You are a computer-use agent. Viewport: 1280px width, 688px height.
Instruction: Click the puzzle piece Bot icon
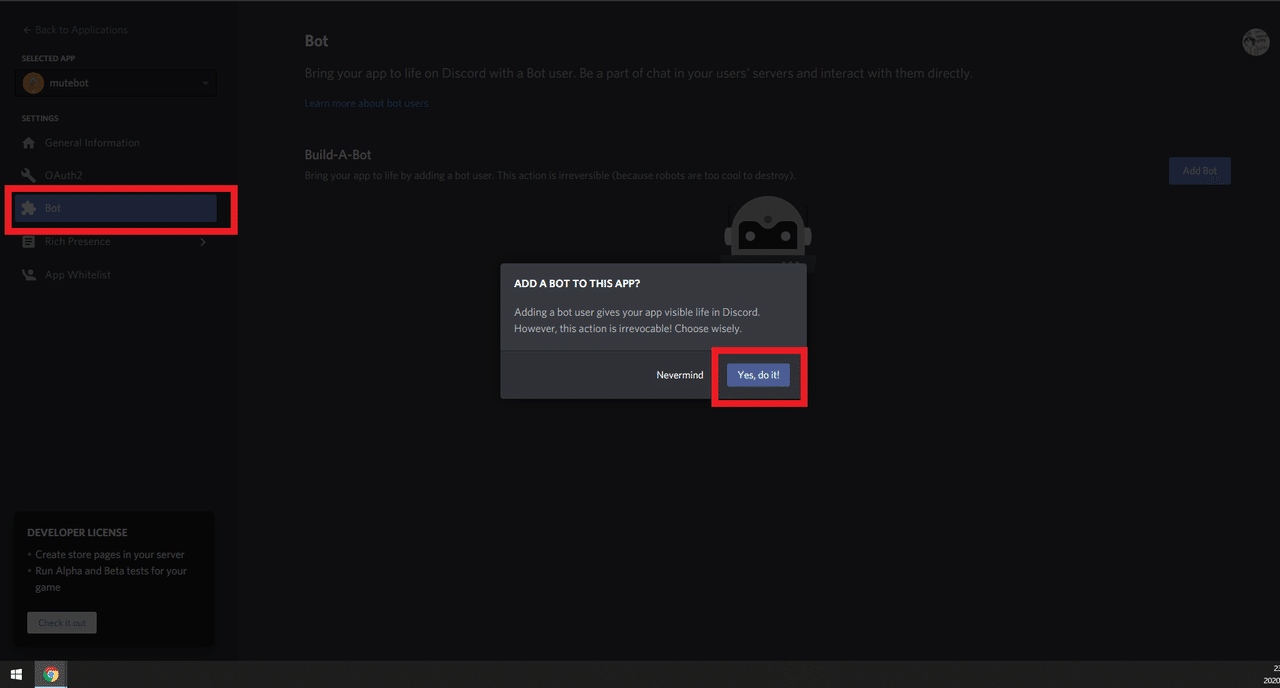coord(29,208)
